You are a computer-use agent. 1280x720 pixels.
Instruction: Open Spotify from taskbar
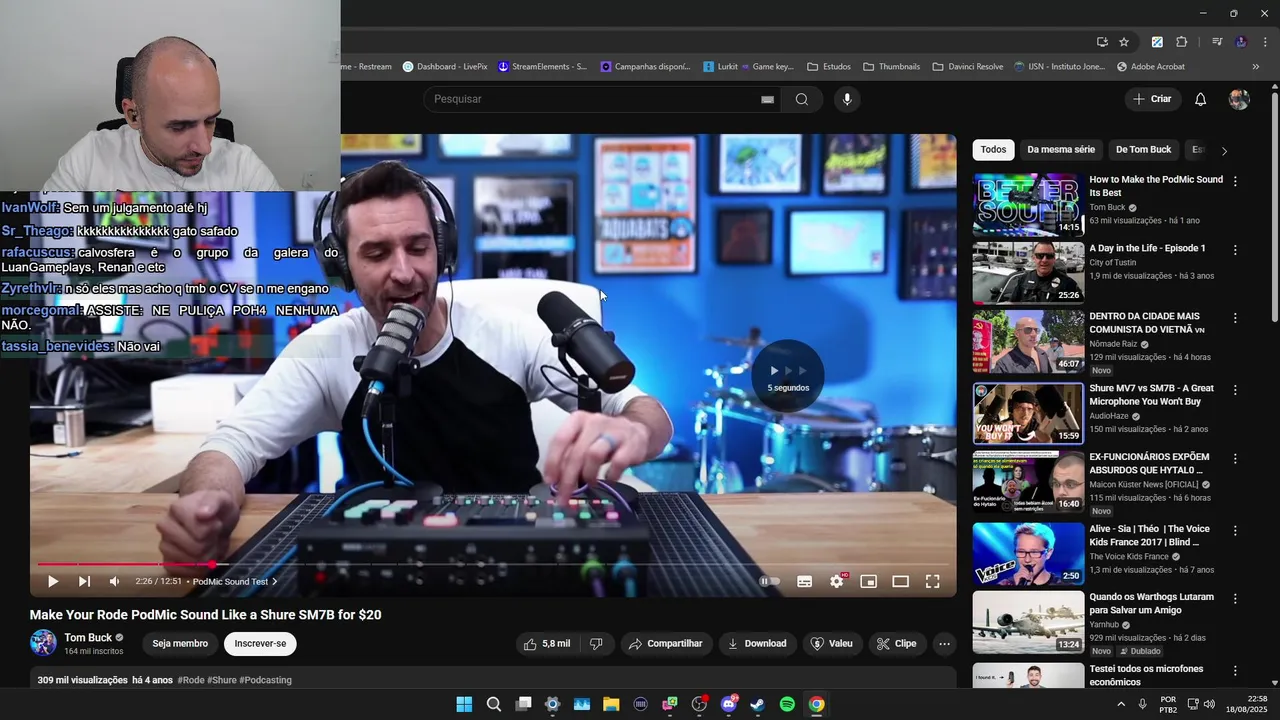787,704
